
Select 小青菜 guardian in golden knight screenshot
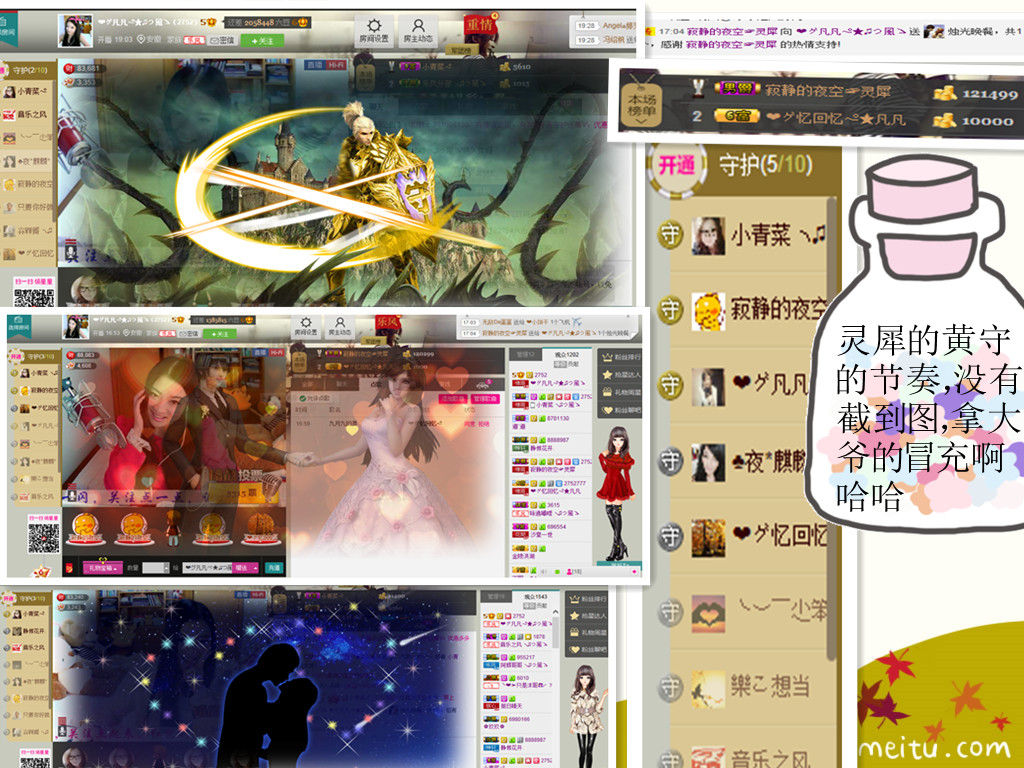[x=27, y=92]
